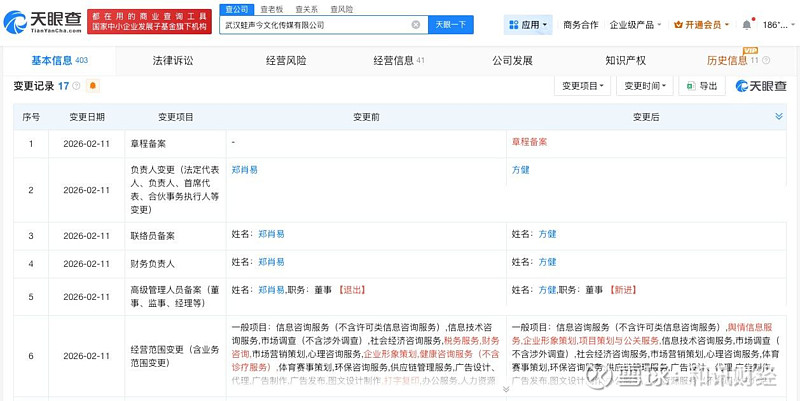
Task: Click the 序号 column header
Action: pos(31,117)
